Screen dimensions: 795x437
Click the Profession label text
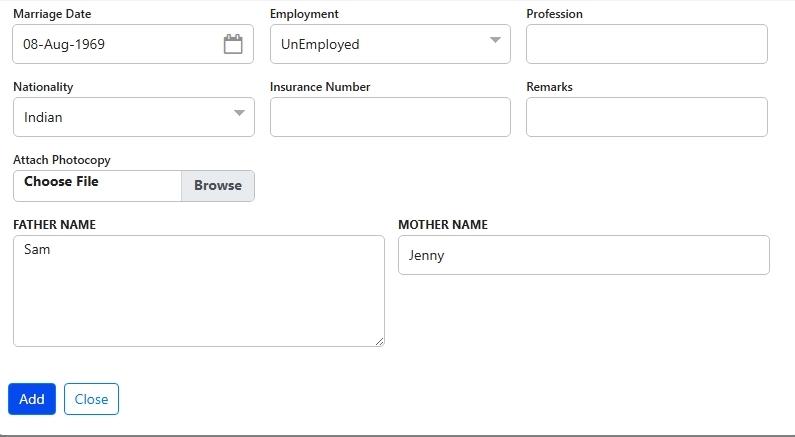(554, 14)
